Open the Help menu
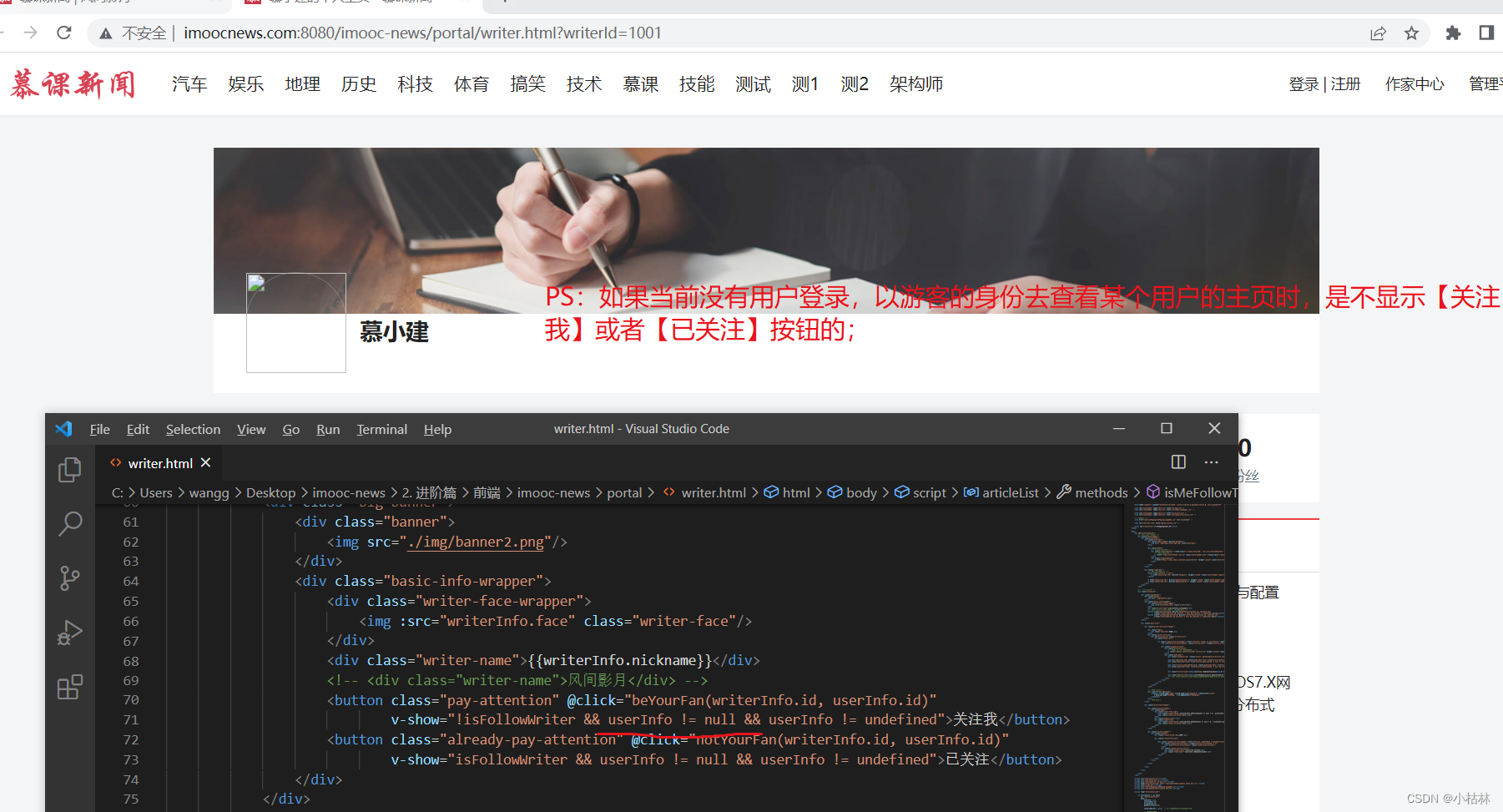The image size is (1503, 812). [437, 429]
